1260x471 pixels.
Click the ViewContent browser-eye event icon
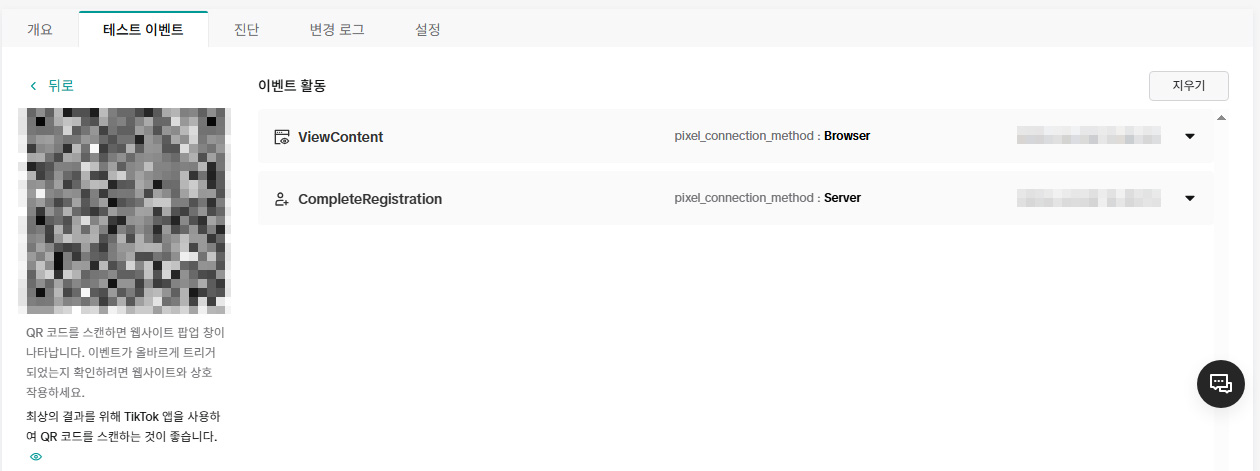(282, 137)
